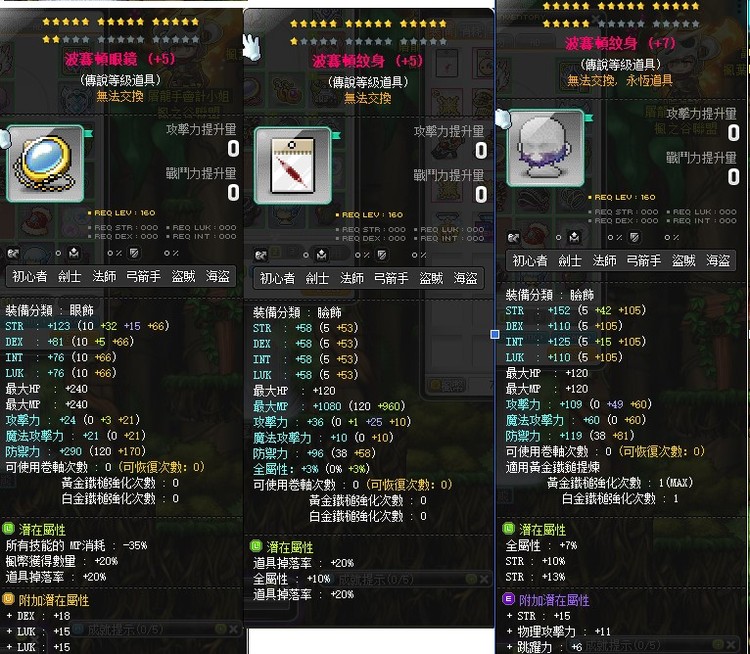750x654 pixels.
Task: Click green 潛在屬性 badge in 波賽頓眼鏡 tooltip
Action: pyautogui.click(x=9, y=529)
